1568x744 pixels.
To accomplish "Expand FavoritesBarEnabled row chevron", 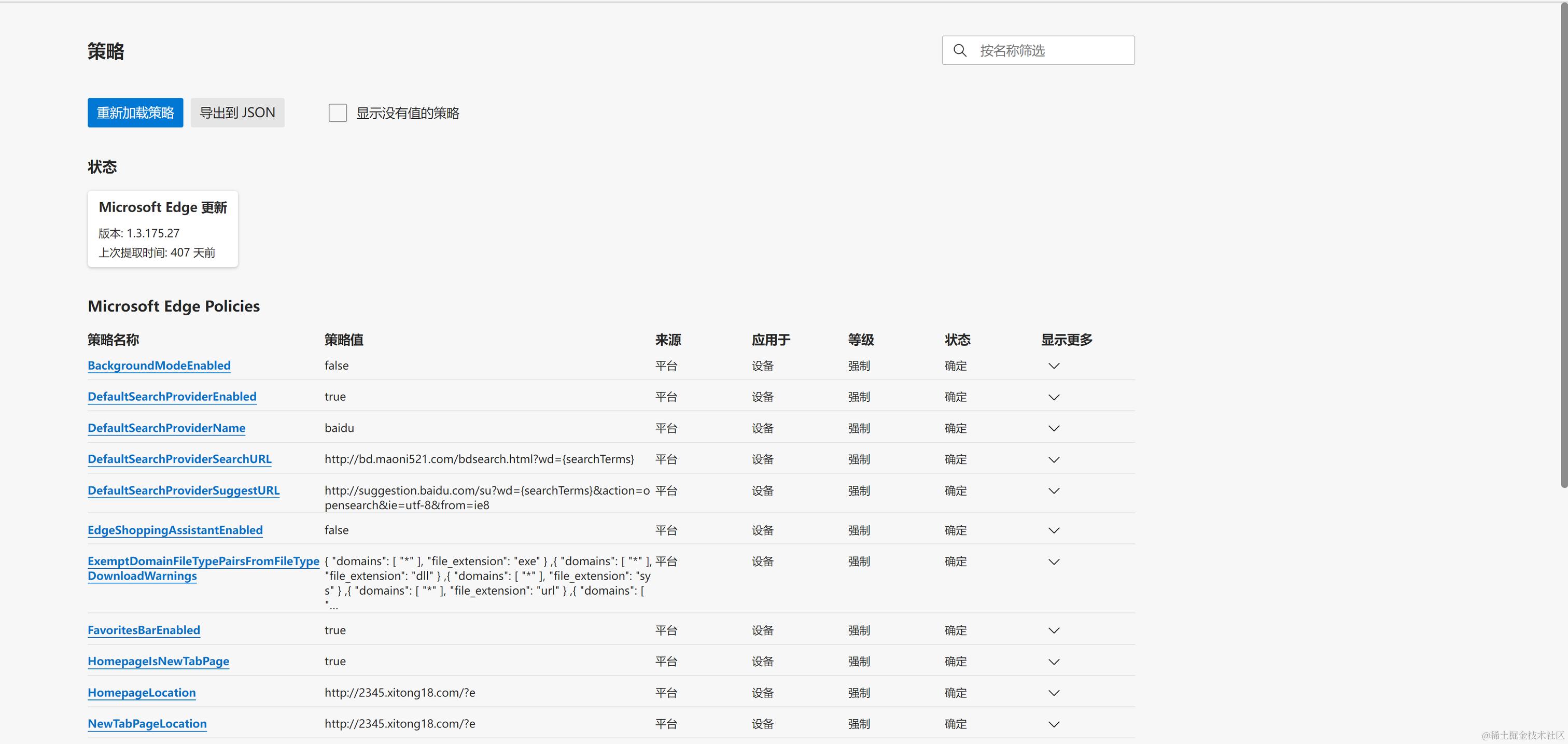I will coord(1054,631).
